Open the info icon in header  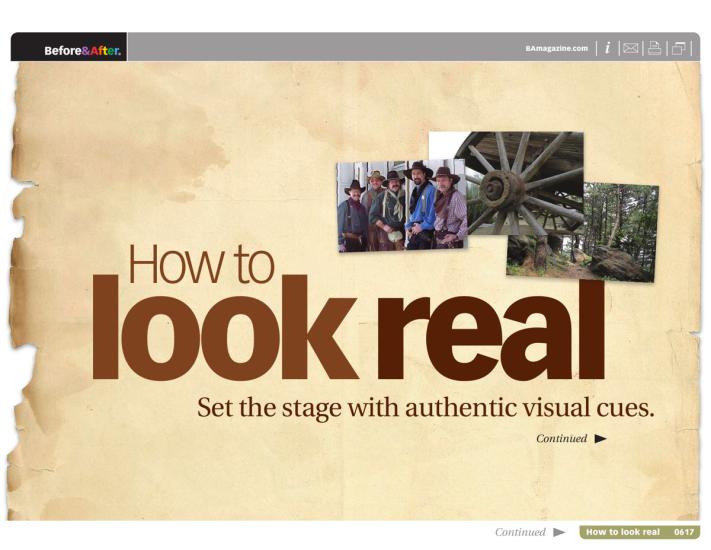[x=608, y=48]
